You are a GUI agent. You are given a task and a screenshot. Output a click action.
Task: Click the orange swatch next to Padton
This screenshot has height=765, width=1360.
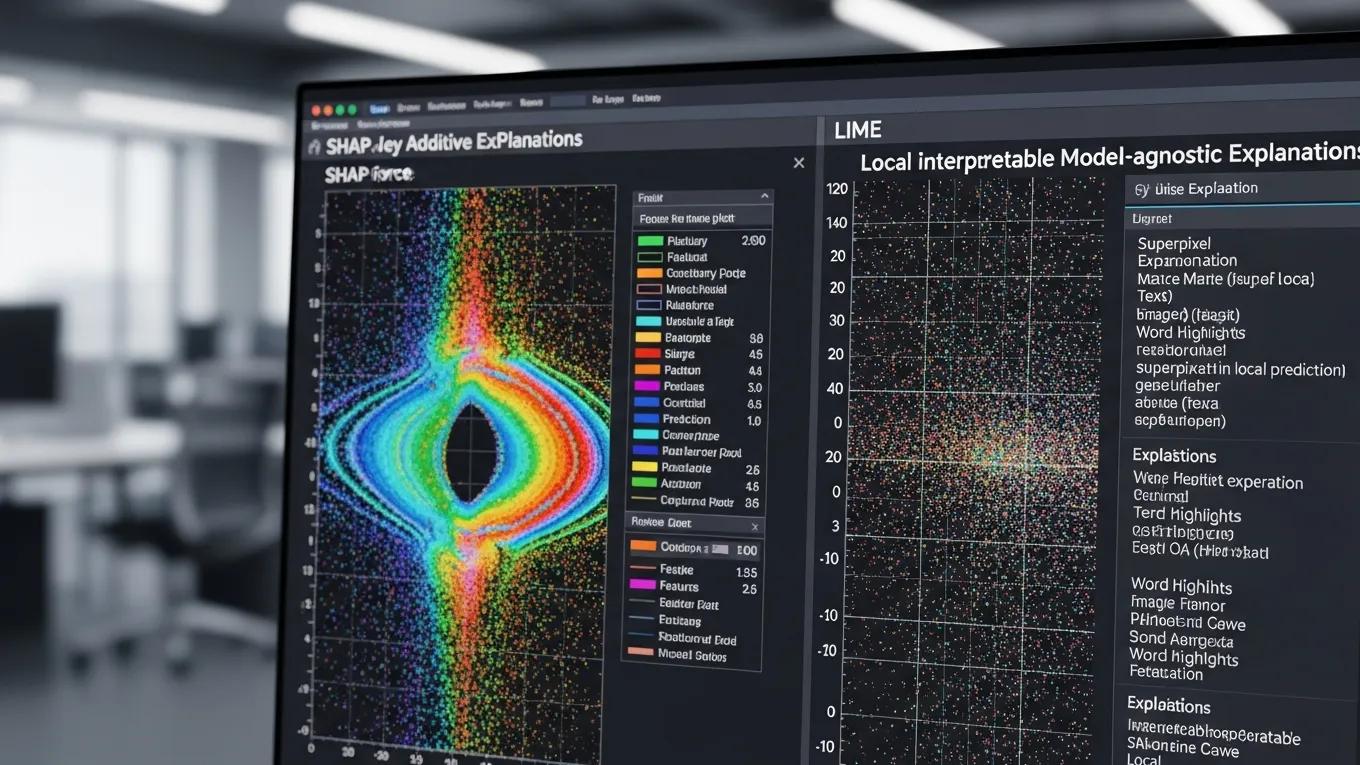click(x=648, y=370)
